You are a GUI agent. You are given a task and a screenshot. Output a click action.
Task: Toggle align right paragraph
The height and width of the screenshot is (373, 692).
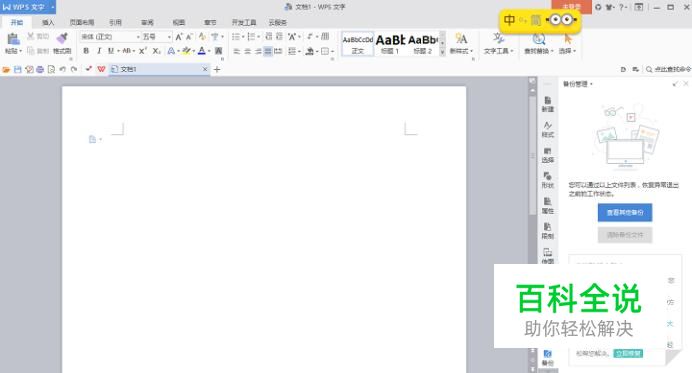click(258, 51)
